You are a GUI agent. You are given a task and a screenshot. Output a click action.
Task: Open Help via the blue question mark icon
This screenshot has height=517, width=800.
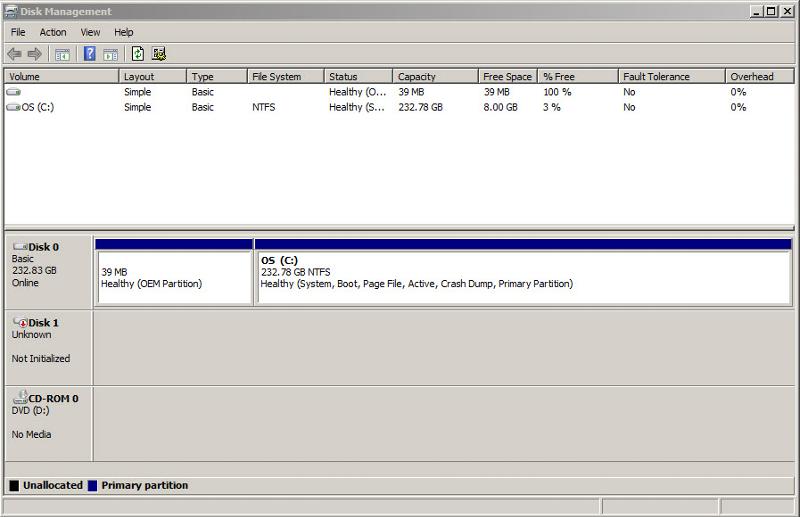pos(89,54)
